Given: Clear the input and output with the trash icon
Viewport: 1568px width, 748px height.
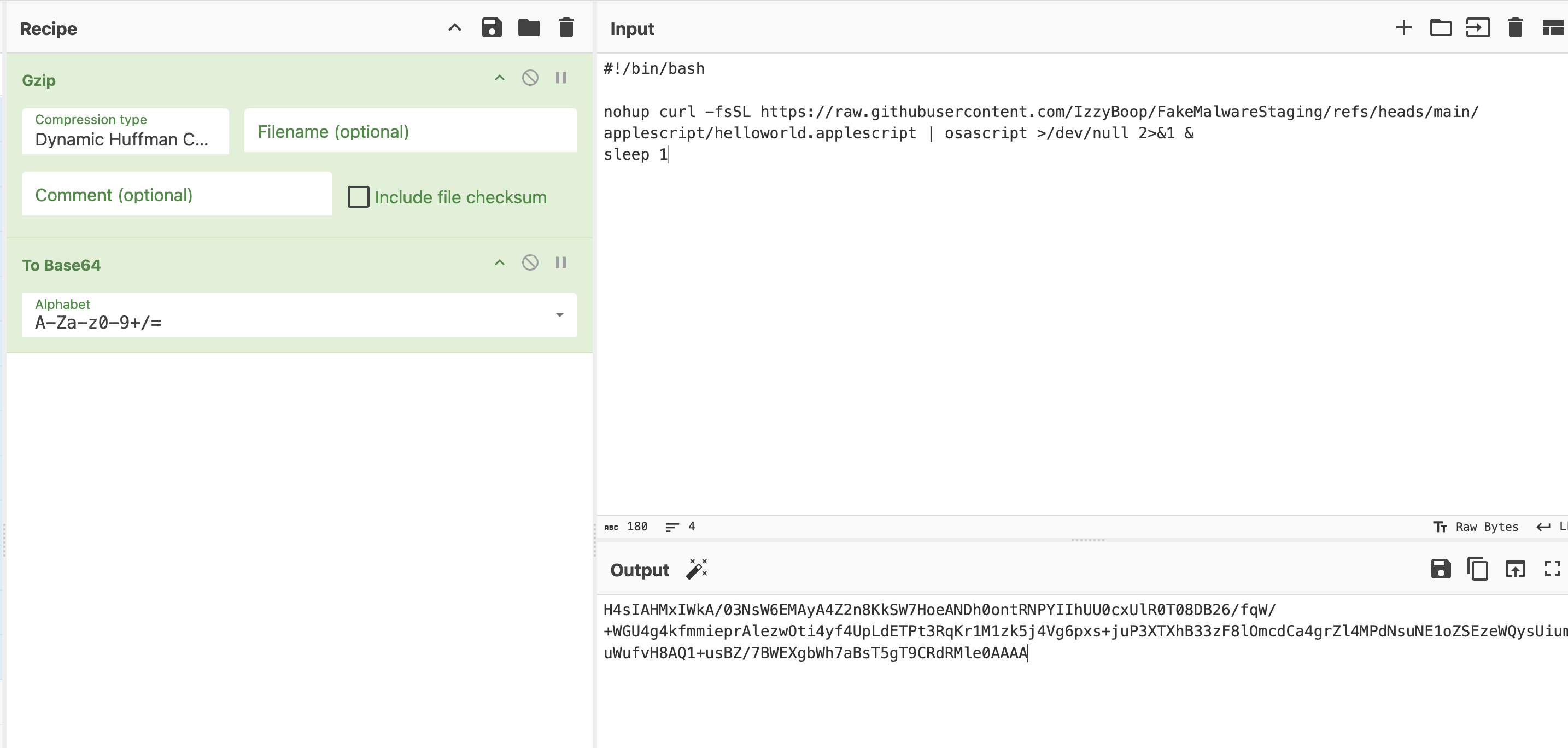Looking at the screenshot, I should pos(1515,28).
